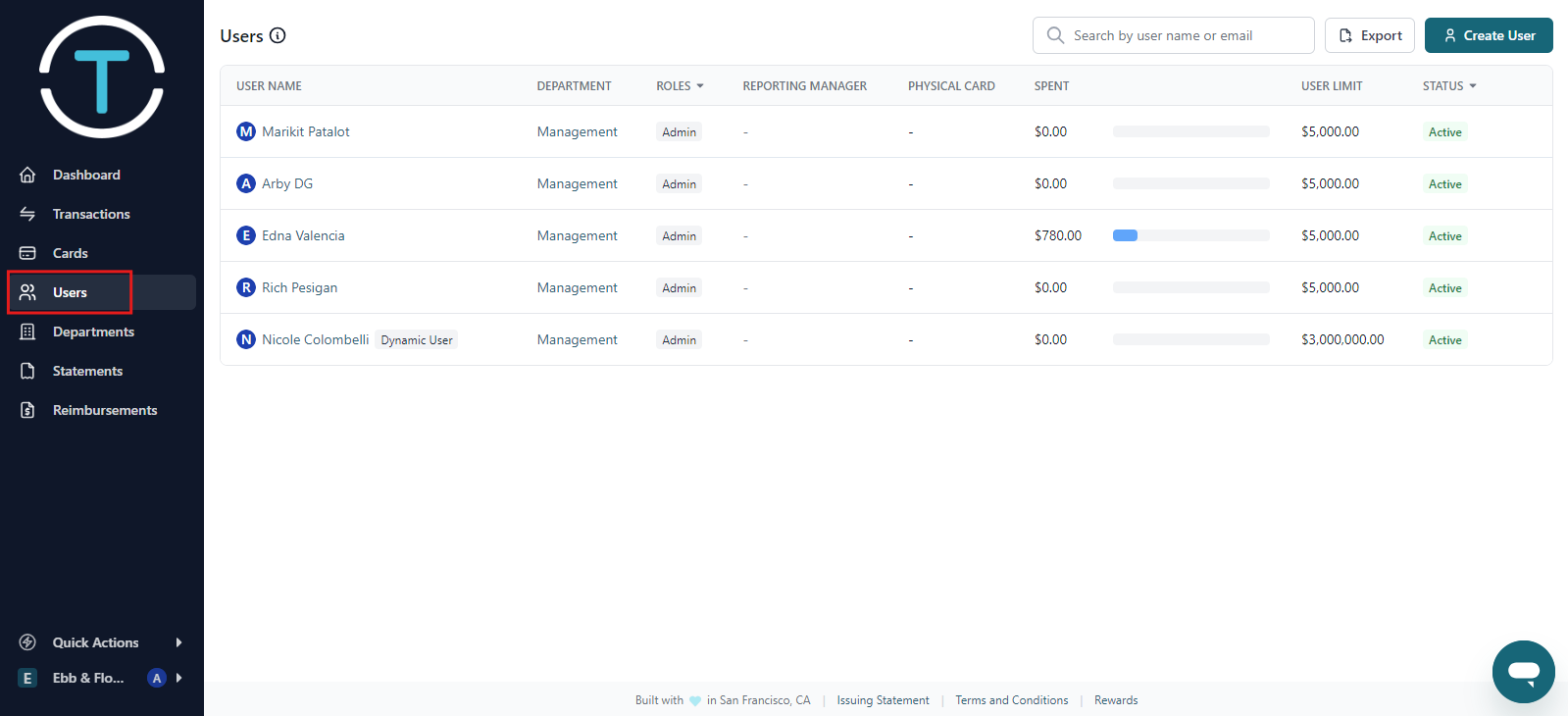
Task: Open the Roles column filter dropdown
Action: pyautogui.click(x=700, y=86)
